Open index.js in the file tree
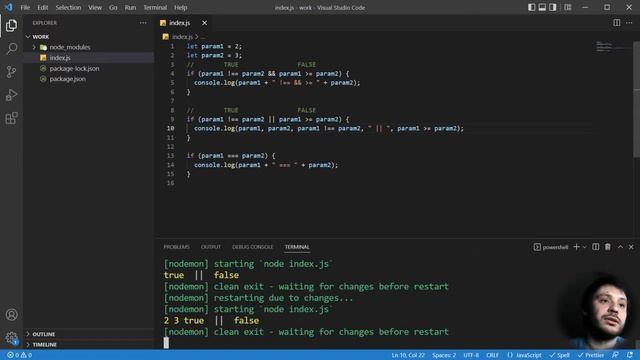 coord(60,58)
